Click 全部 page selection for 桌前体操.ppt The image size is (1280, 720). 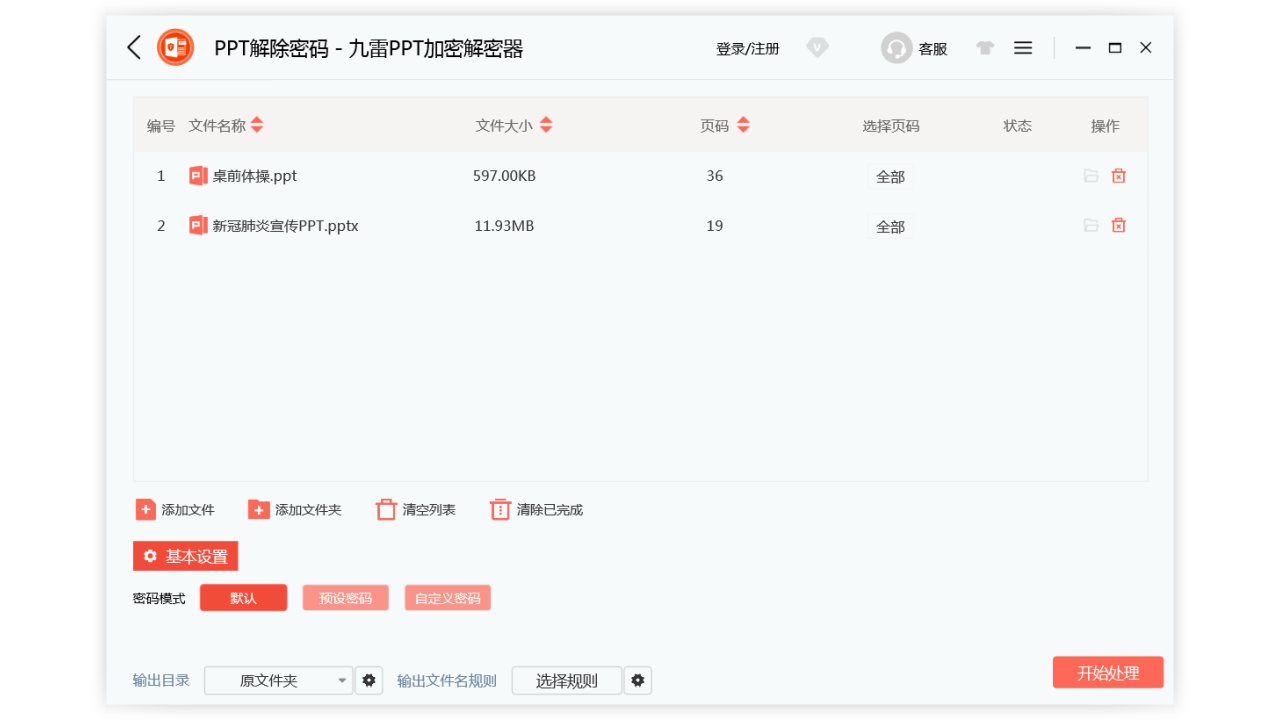point(889,175)
